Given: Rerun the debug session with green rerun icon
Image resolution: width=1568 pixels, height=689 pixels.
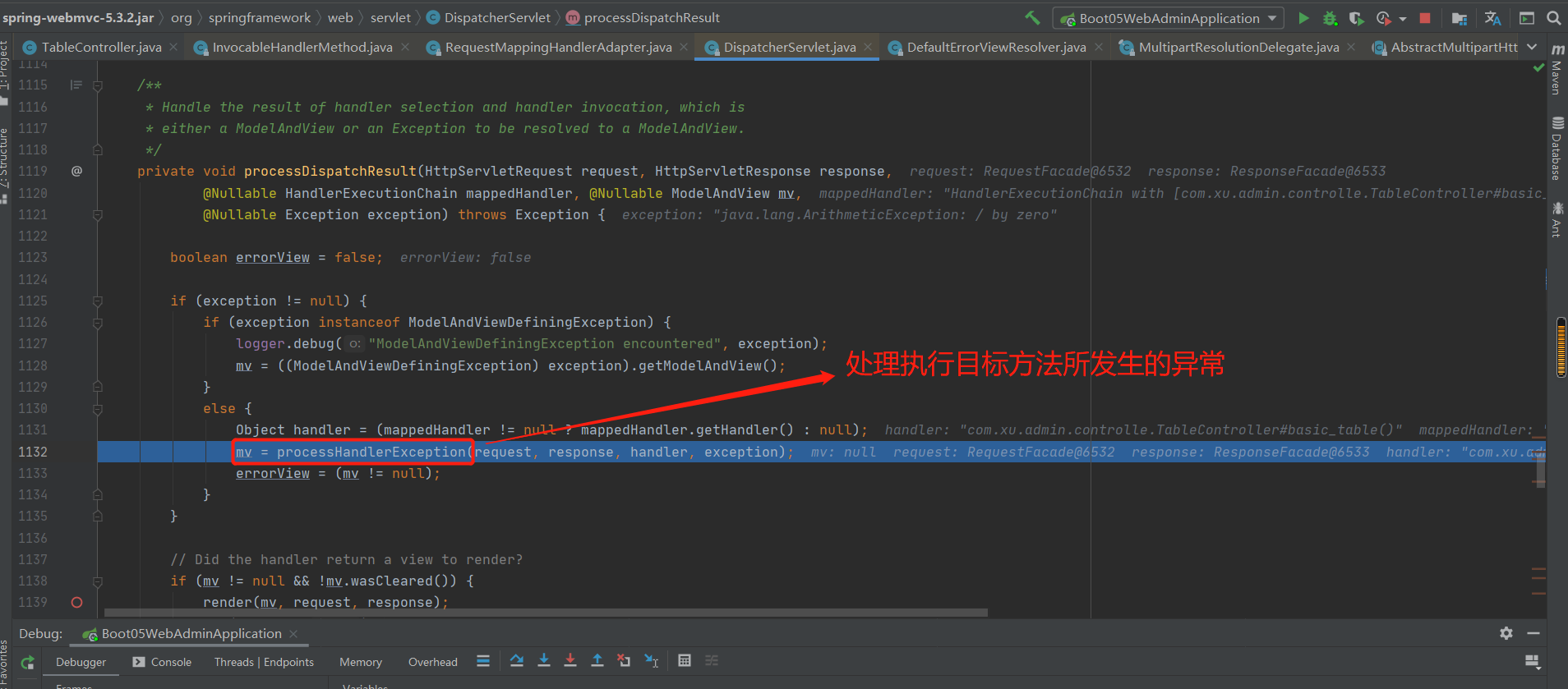Looking at the screenshot, I should point(28,662).
